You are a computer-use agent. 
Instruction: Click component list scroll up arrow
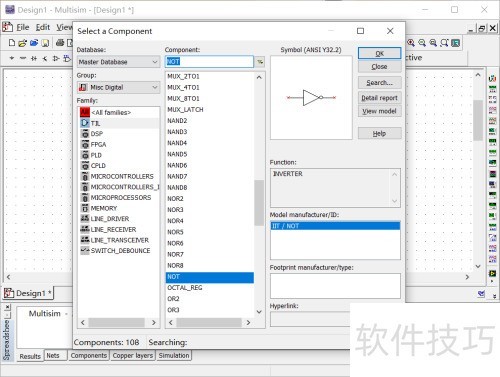coord(259,77)
